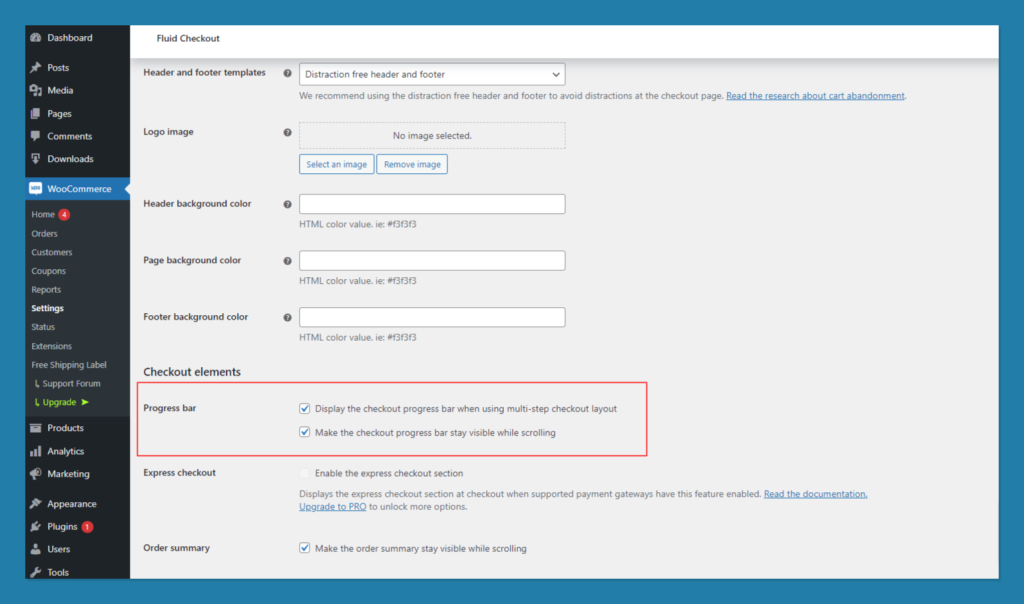The width and height of the screenshot is (1024, 604).
Task: Click help icon beside Logo image
Action: coord(287,133)
